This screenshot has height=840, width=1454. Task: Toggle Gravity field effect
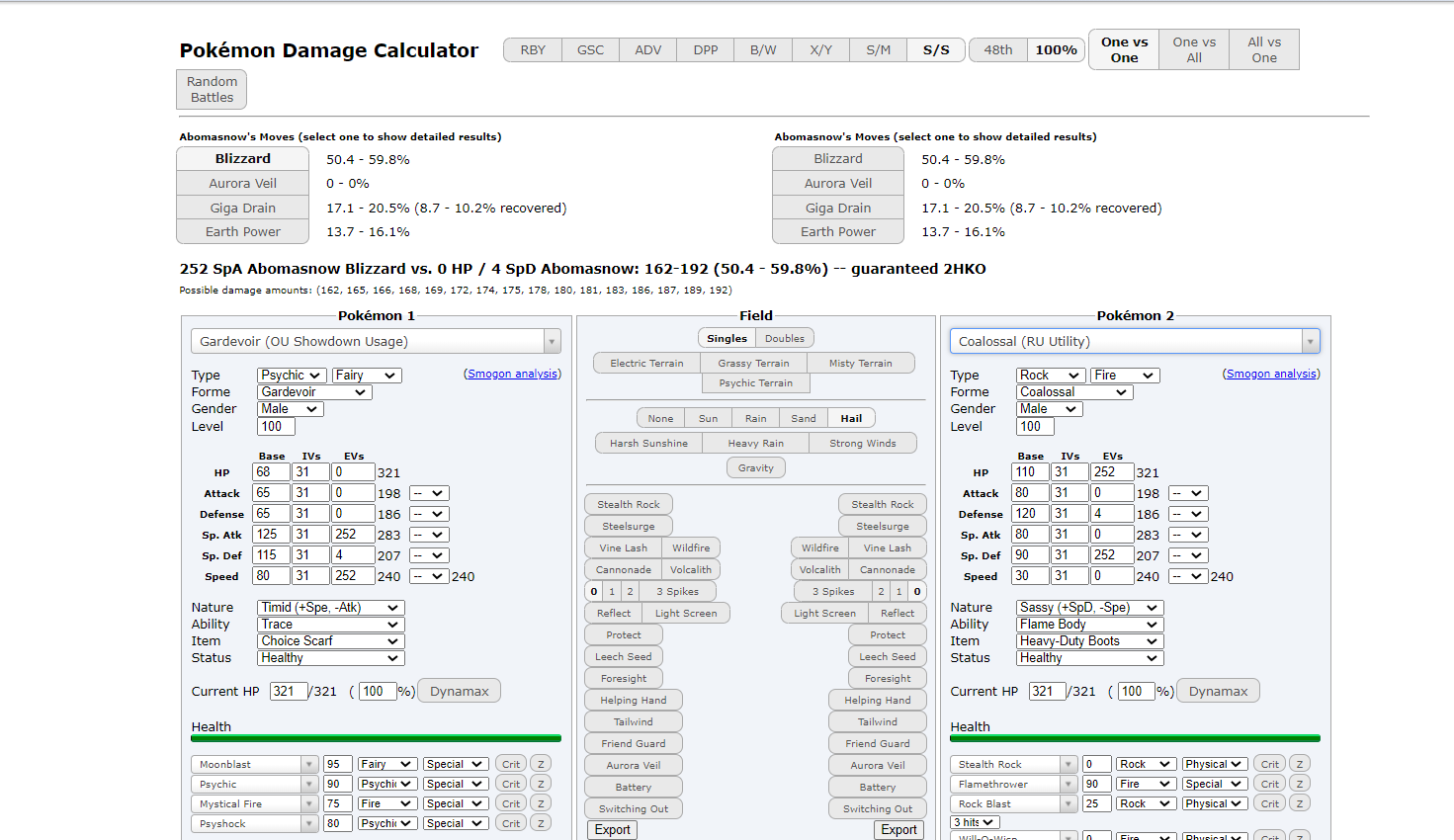pyautogui.click(x=756, y=467)
